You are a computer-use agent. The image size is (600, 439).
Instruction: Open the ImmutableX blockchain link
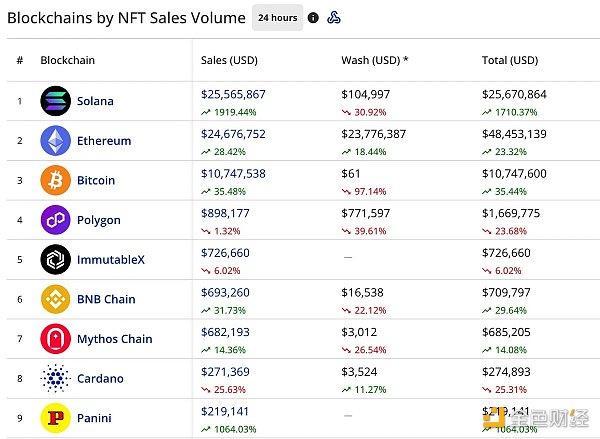(111, 260)
